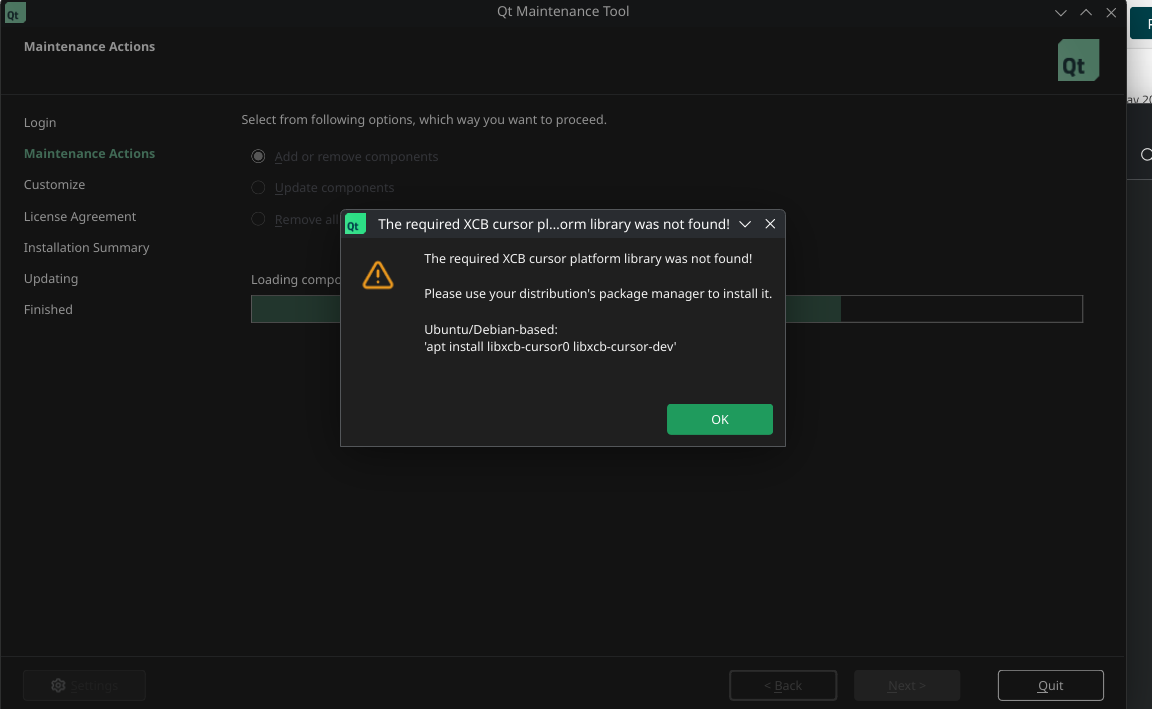The height and width of the screenshot is (709, 1152).
Task: Click the Qt icon on the dialog title bar
Action: tap(355, 224)
